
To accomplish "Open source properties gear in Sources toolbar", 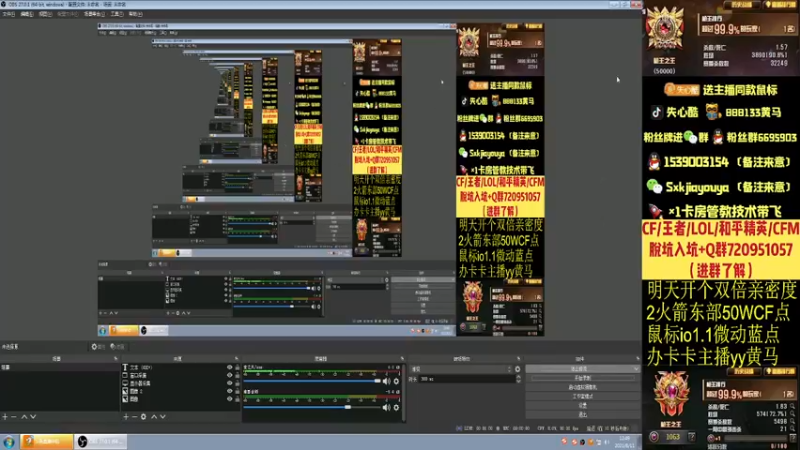I will pyautogui.click(x=143, y=417).
